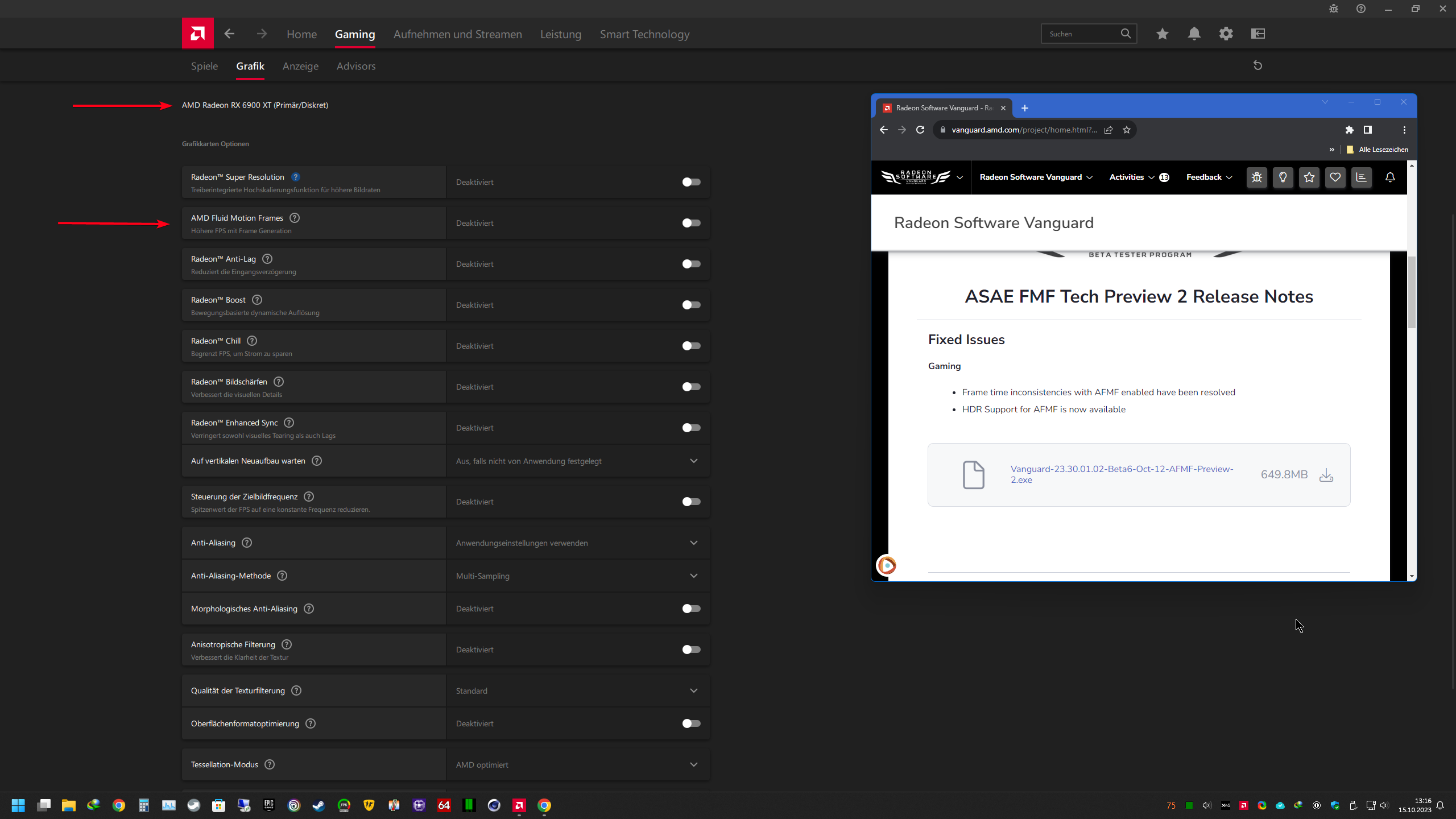
Task: Open Tessellation-Modus dropdown
Action: pyautogui.click(x=693, y=764)
